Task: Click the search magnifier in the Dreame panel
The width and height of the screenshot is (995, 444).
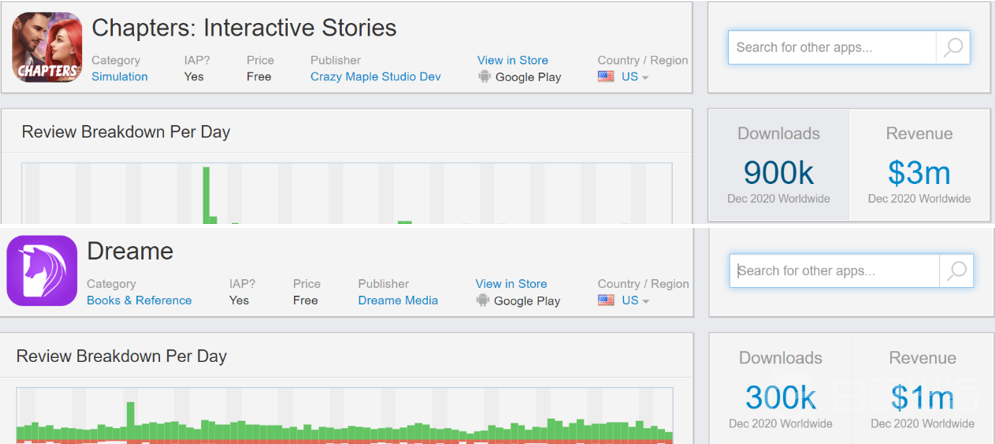Action: click(956, 271)
